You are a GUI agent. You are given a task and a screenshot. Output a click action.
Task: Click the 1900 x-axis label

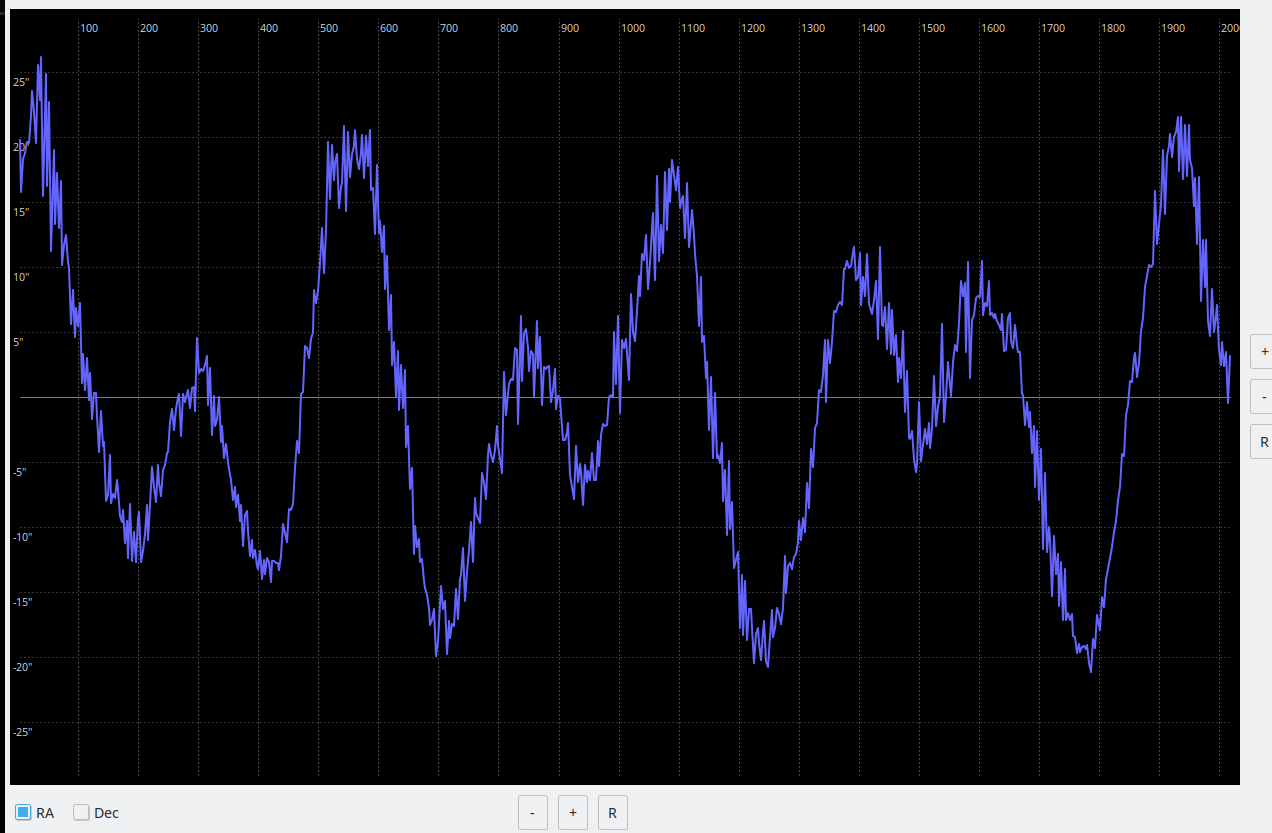pyautogui.click(x=1173, y=28)
